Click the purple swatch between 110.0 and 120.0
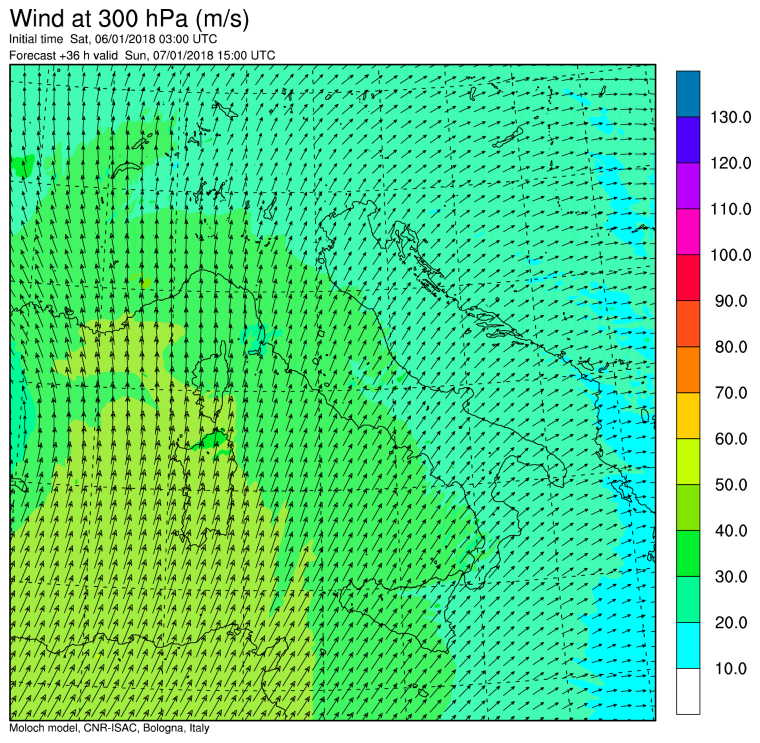Image resolution: width=760 pixels, height=743 pixels. (x=688, y=186)
